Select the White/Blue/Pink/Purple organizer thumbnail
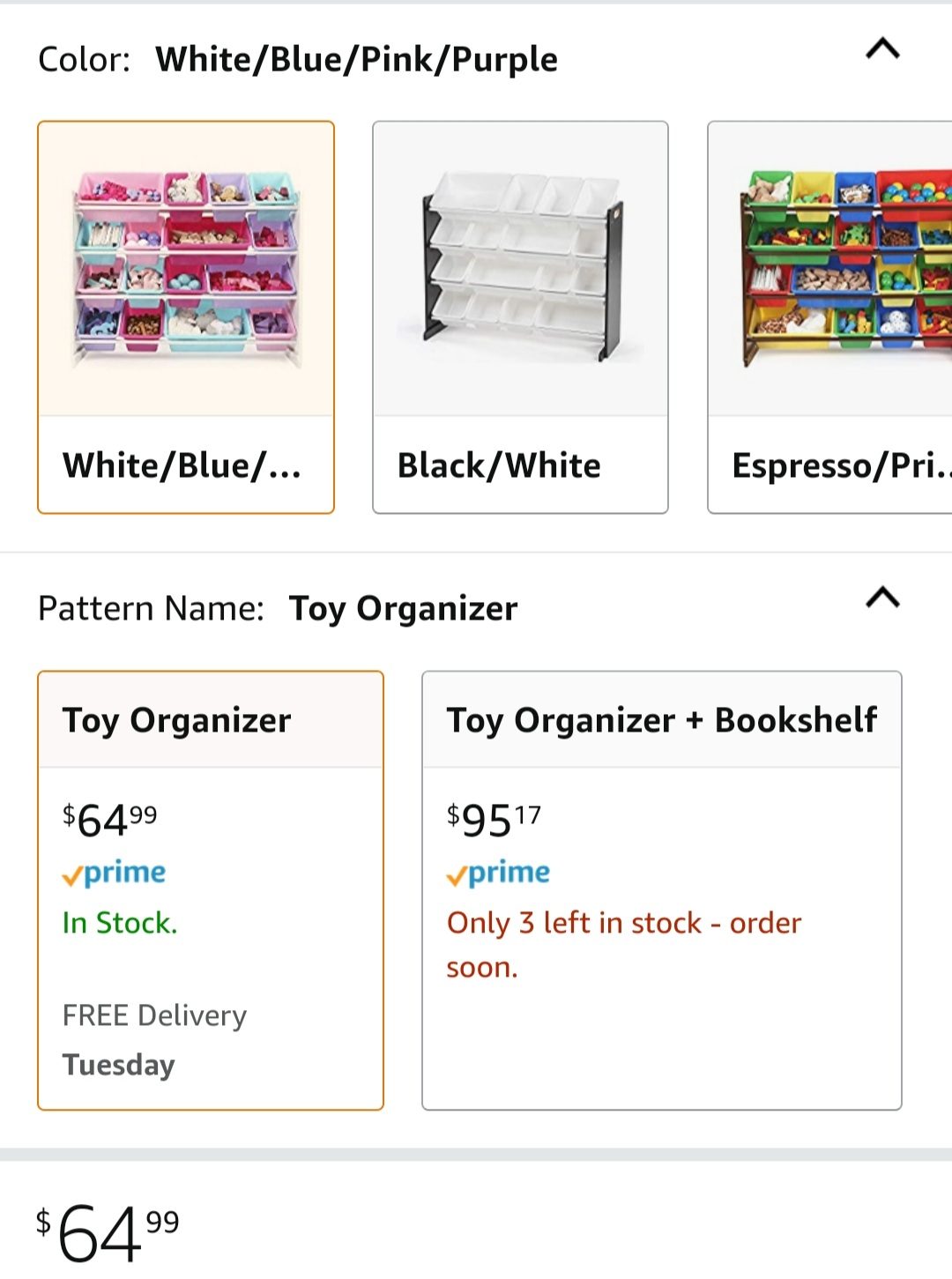This screenshot has width=952, height=1279. click(186, 269)
